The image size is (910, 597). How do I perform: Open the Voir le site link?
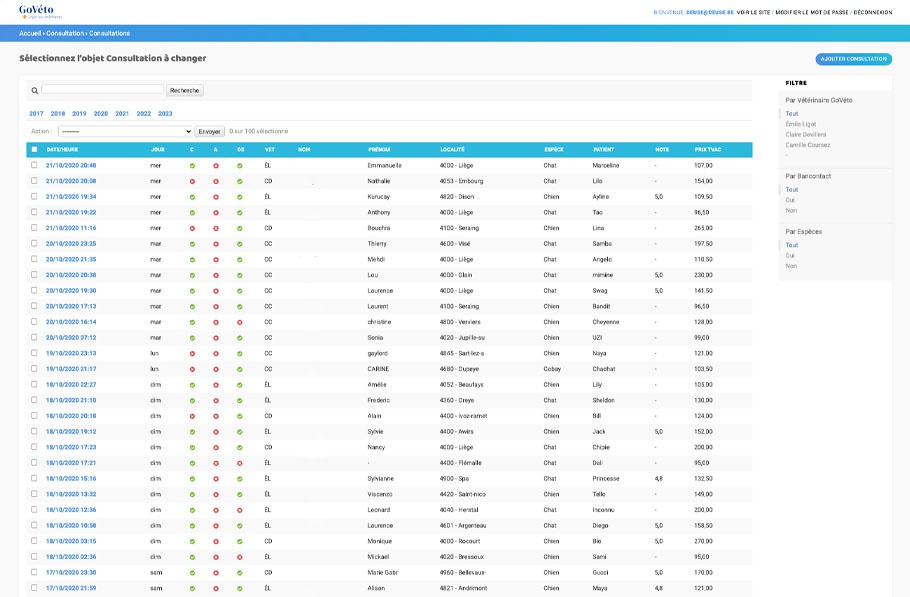pyautogui.click(x=753, y=12)
